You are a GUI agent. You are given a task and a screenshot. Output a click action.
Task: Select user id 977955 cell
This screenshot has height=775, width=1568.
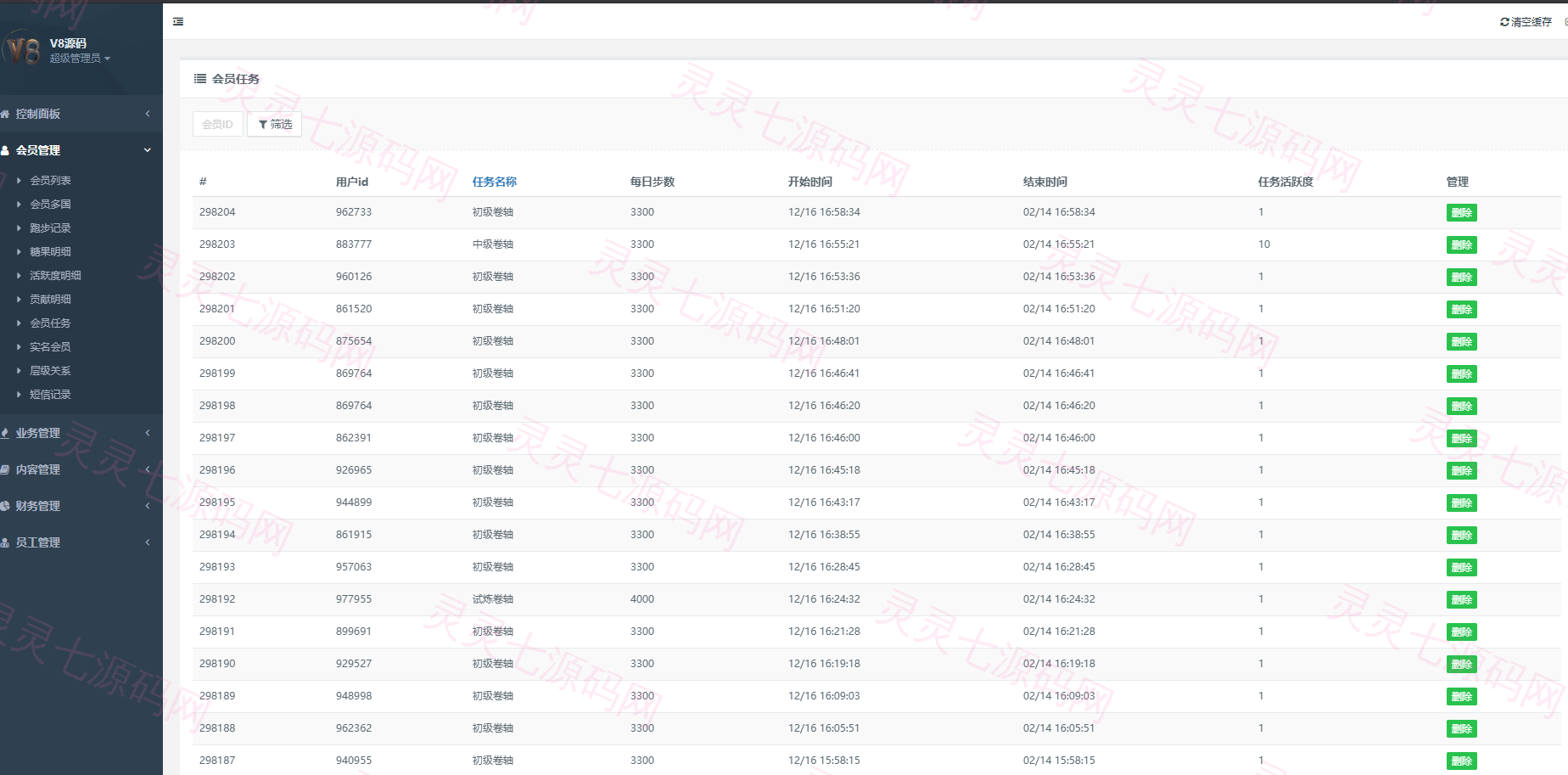coord(354,599)
